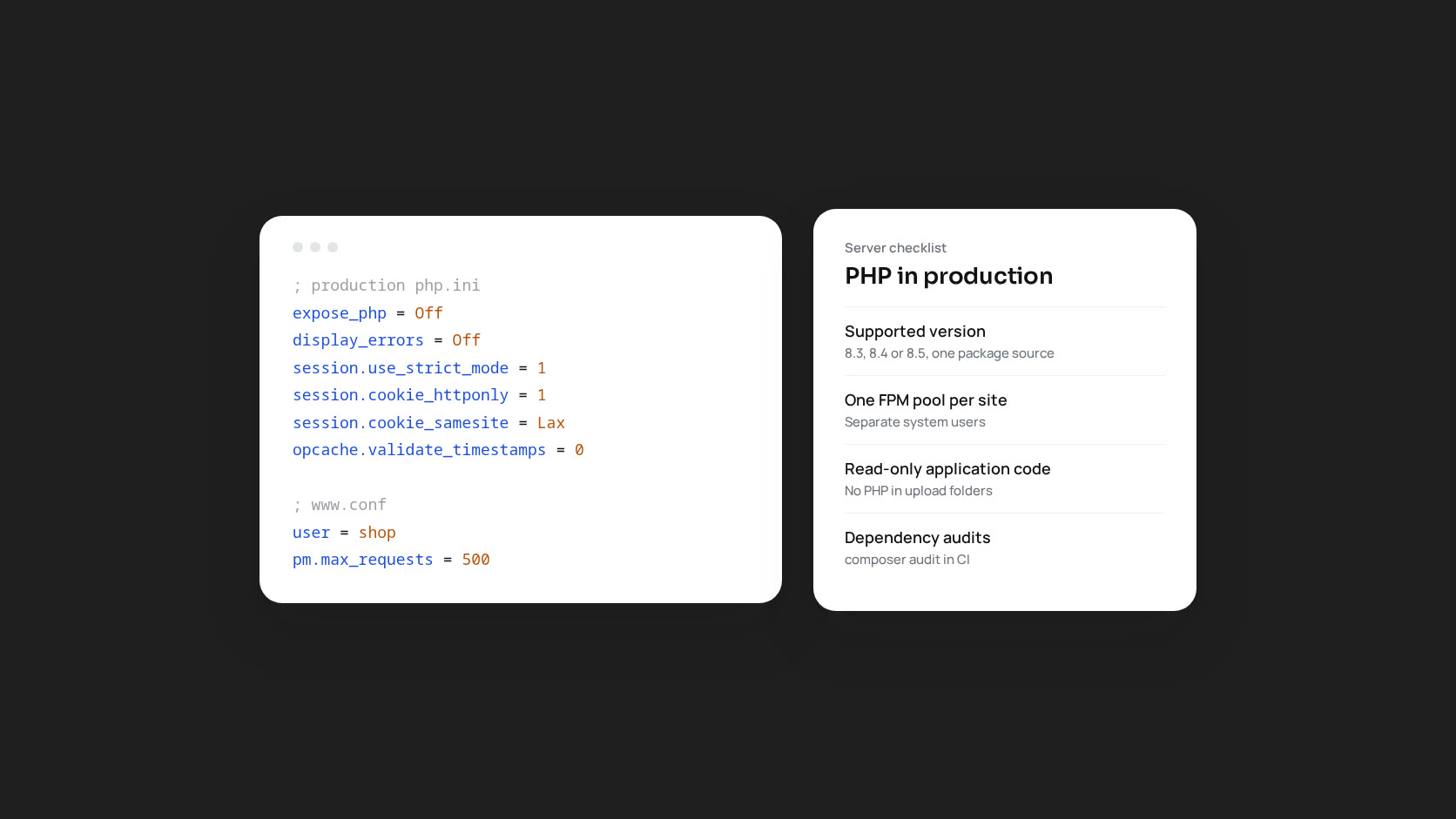Click the 'composer audit in CI' subtitle

[x=907, y=560]
